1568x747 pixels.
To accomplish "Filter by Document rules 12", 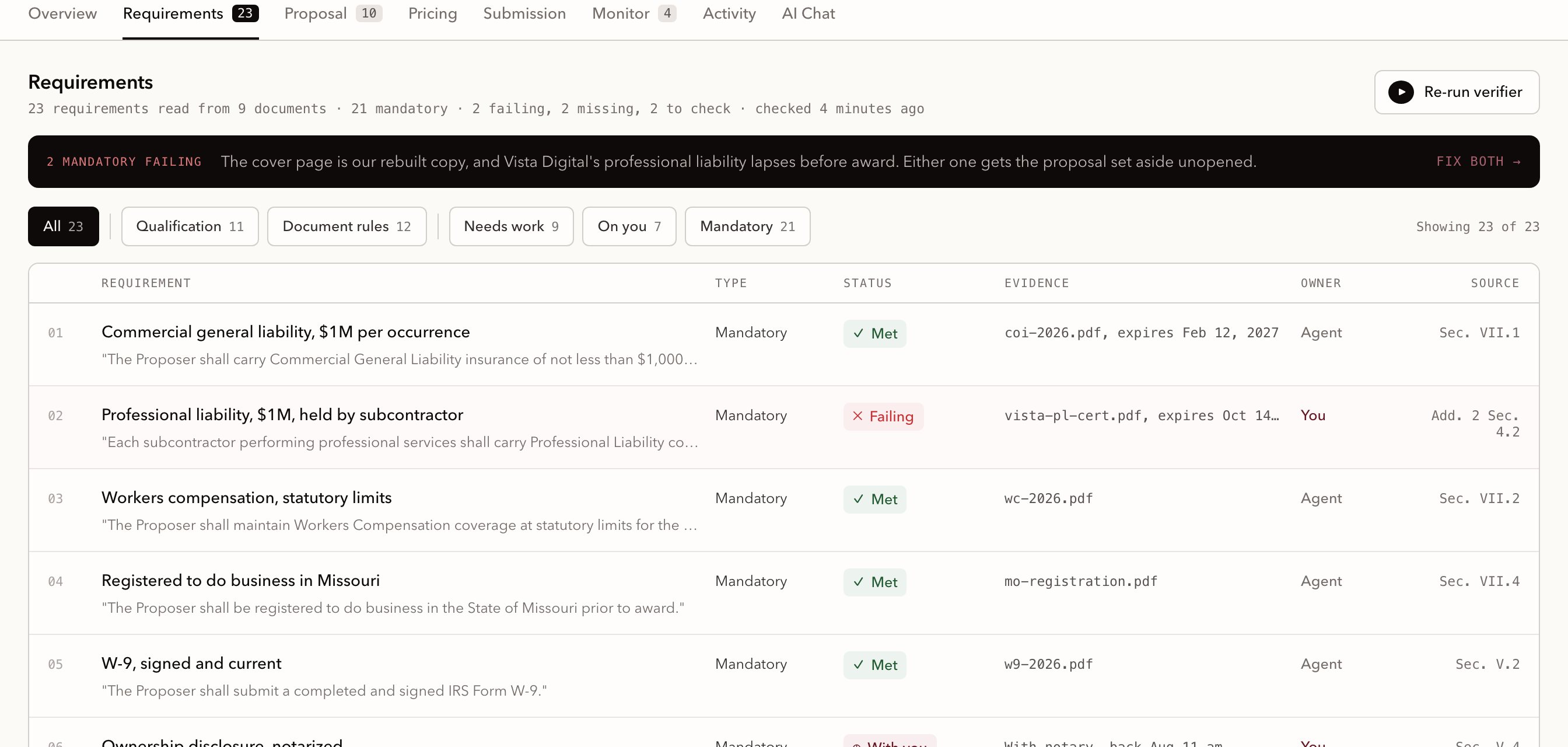I will point(347,226).
